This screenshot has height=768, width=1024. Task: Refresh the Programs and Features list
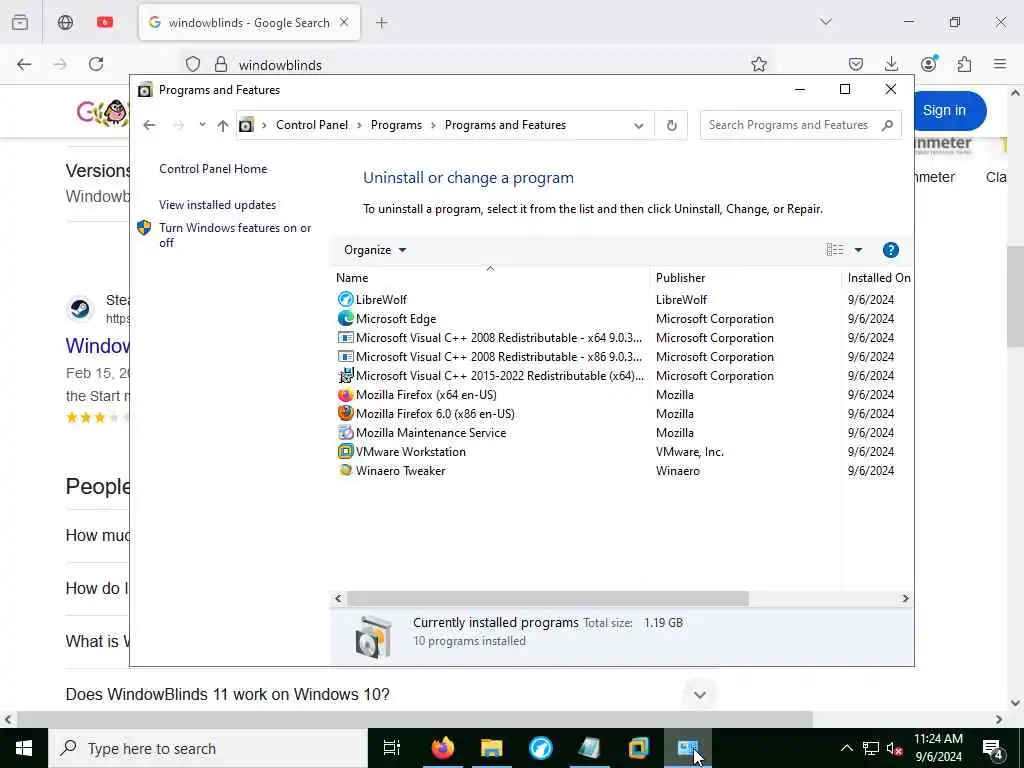(671, 125)
